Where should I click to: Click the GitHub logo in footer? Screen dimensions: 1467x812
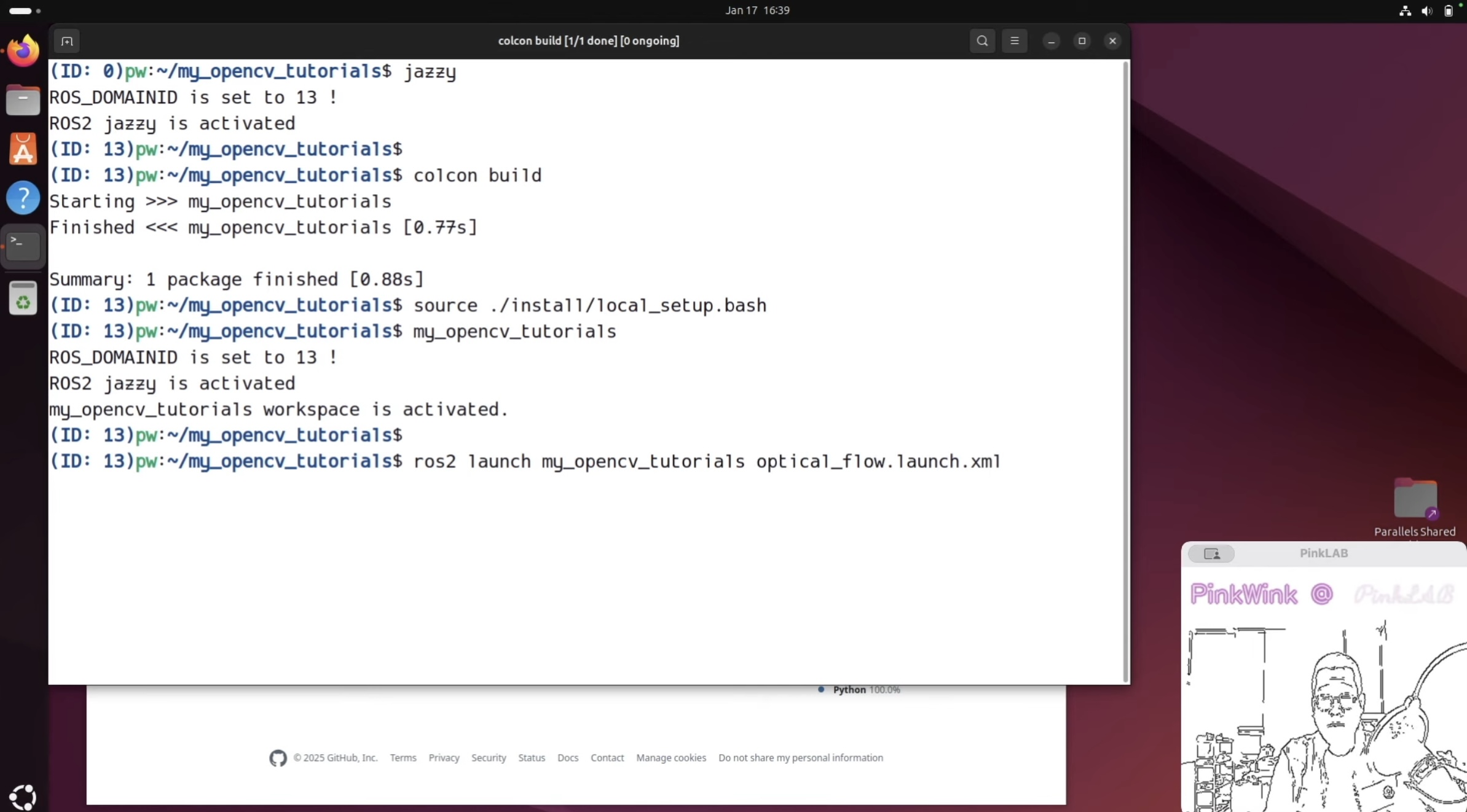click(278, 758)
